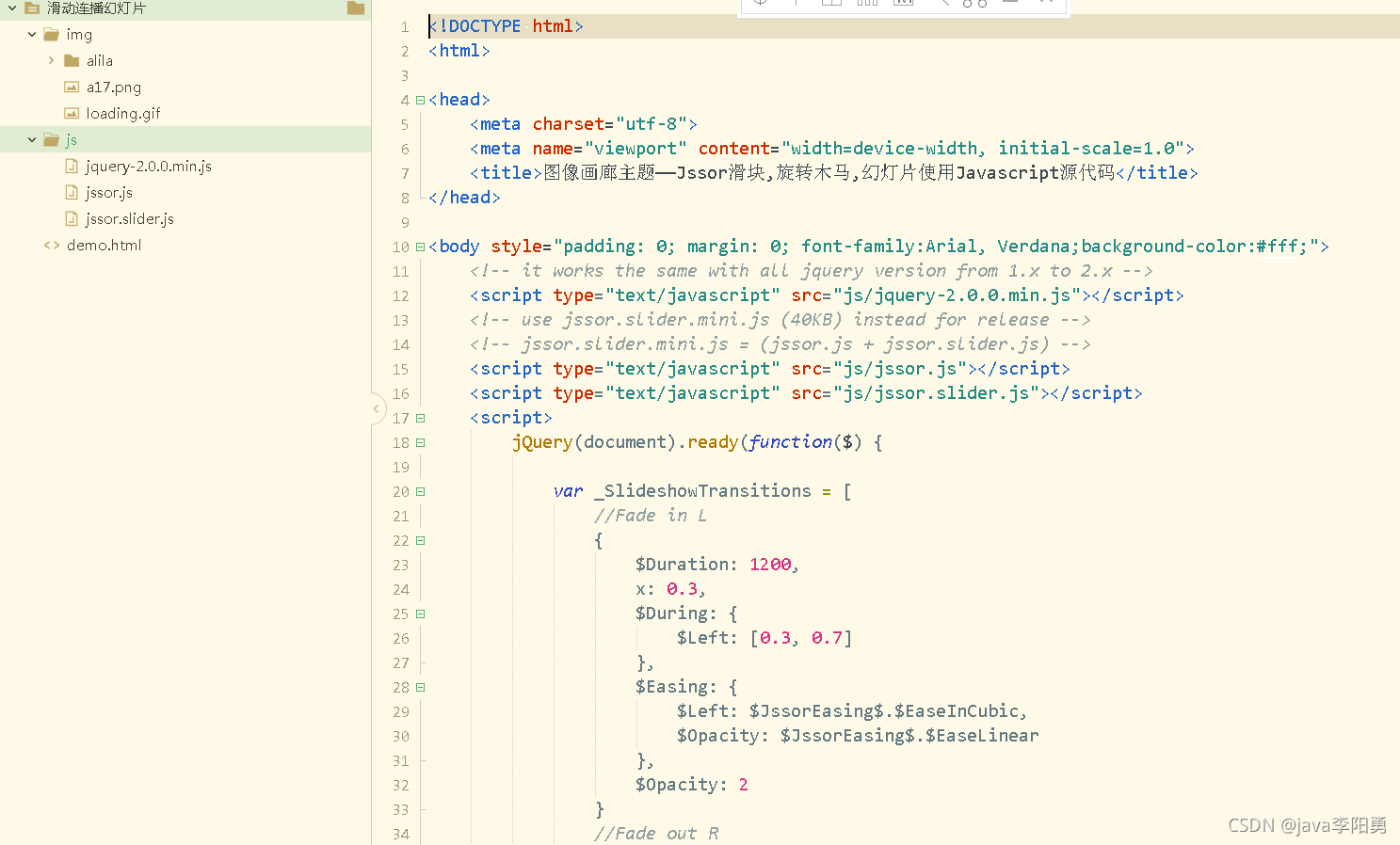Click the $Duration value 1200
The width and height of the screenshot is (1400, 845).
pyautogui.click(x=770, y=565)
